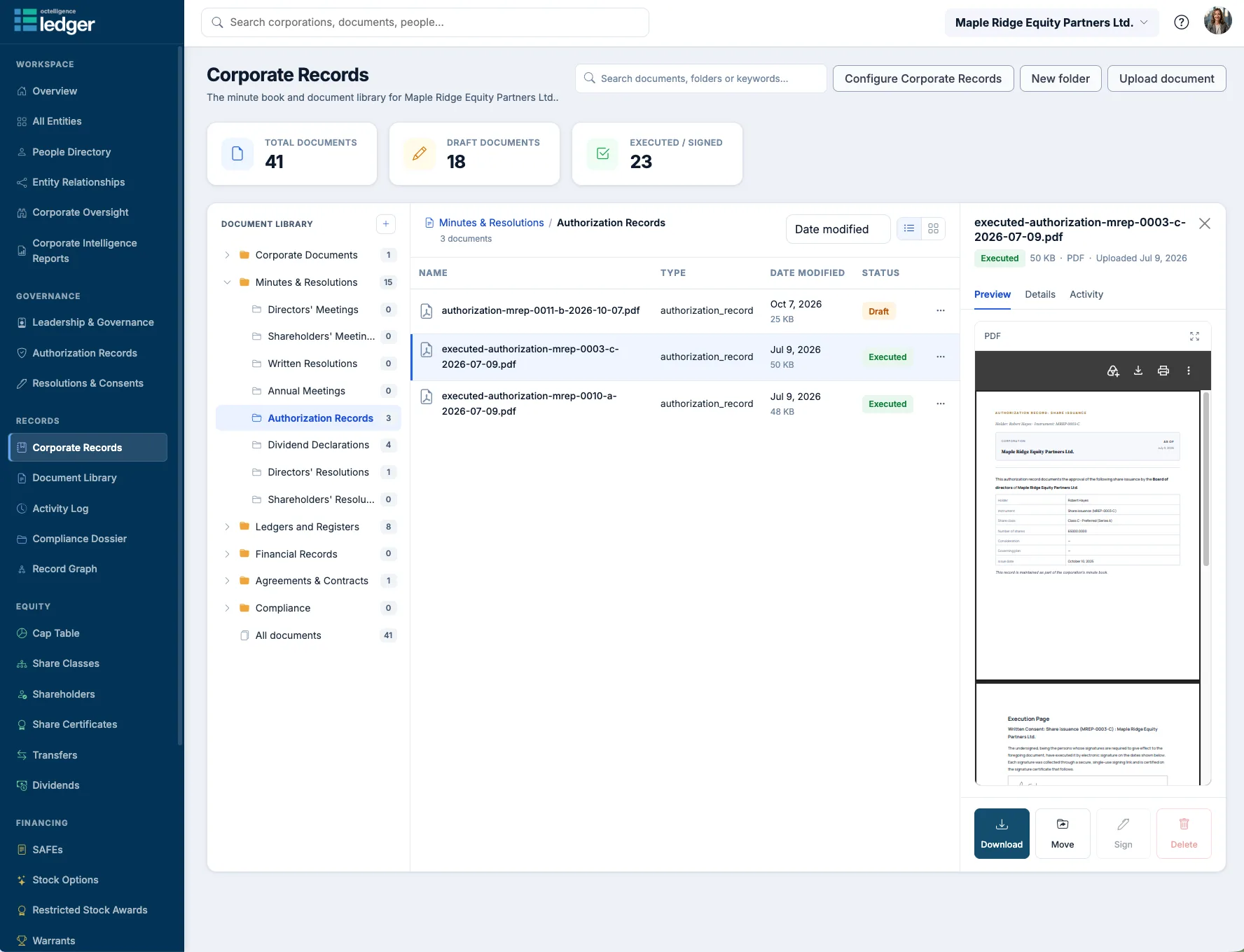
Task: Move the selected document
Action: [1063, 834]
